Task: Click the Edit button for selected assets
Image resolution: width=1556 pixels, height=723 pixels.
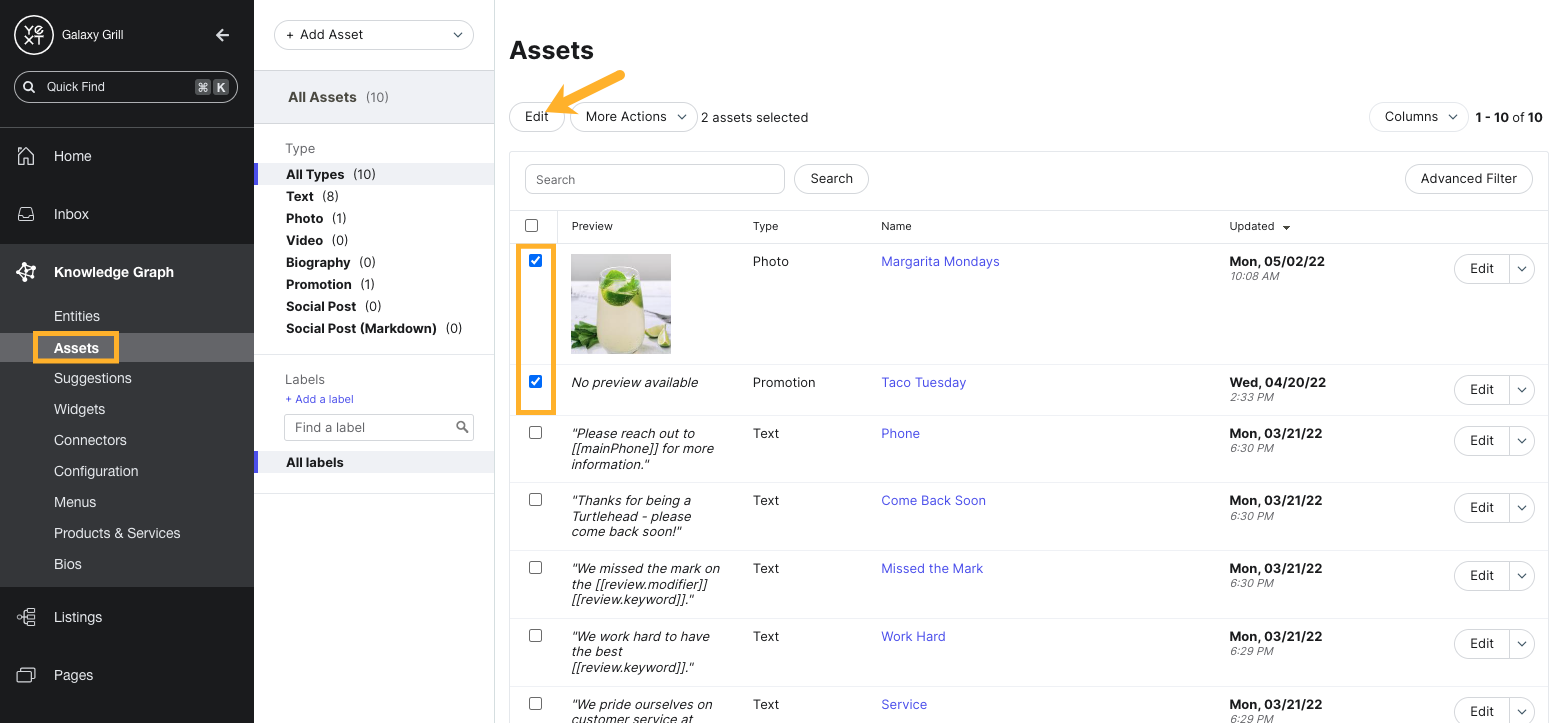Action: [537, 116]
